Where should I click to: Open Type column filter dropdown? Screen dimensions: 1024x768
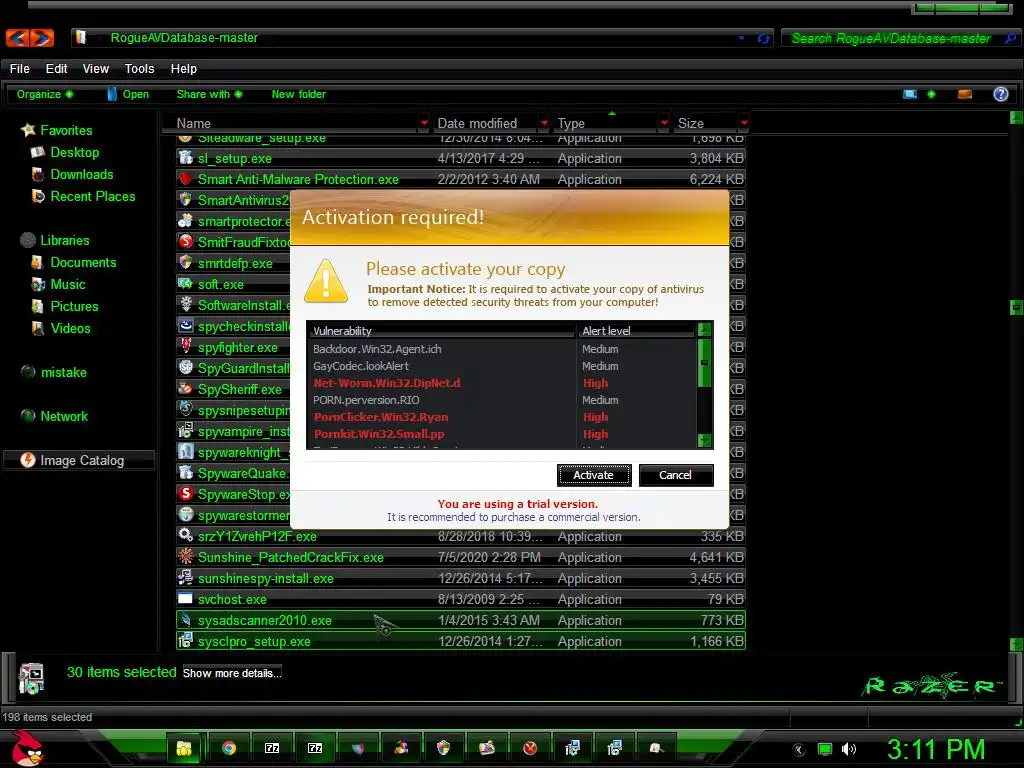click(664, 123)
